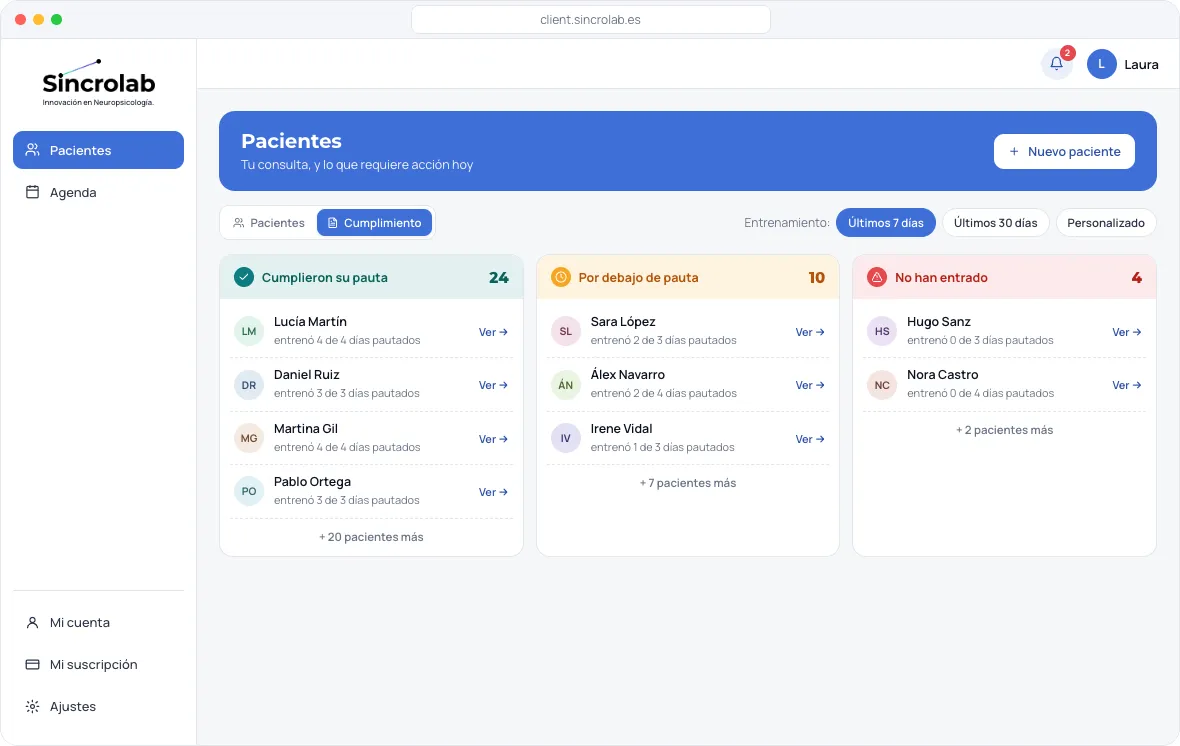The width and height of the screenshot is (1180, 746).
Task: Select the MG avatar for Martina Gil
Action: 249,438
